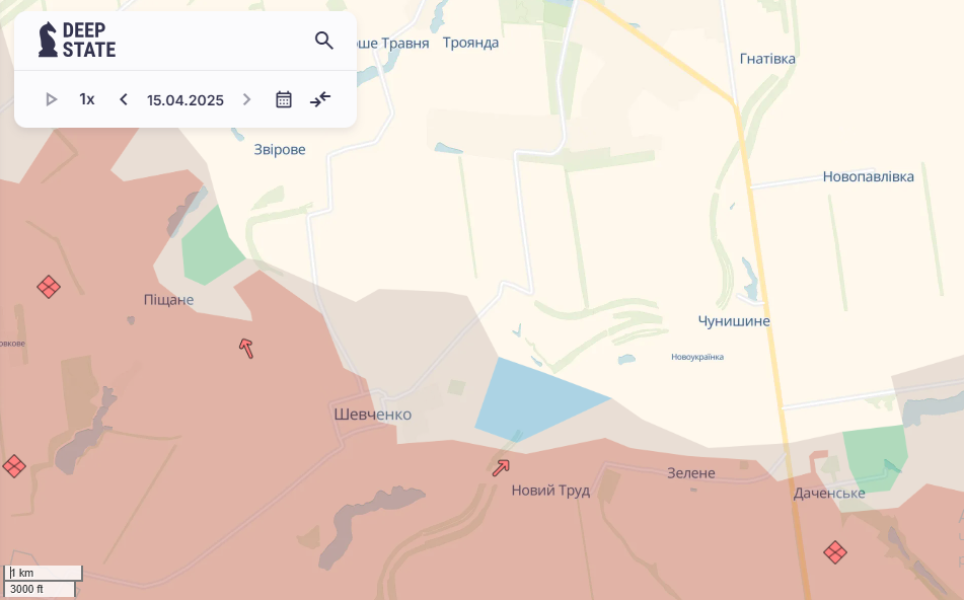Click attack arrow near Новий Труд
This screenshot has width=964, height=600.
(x=500, y=467)
